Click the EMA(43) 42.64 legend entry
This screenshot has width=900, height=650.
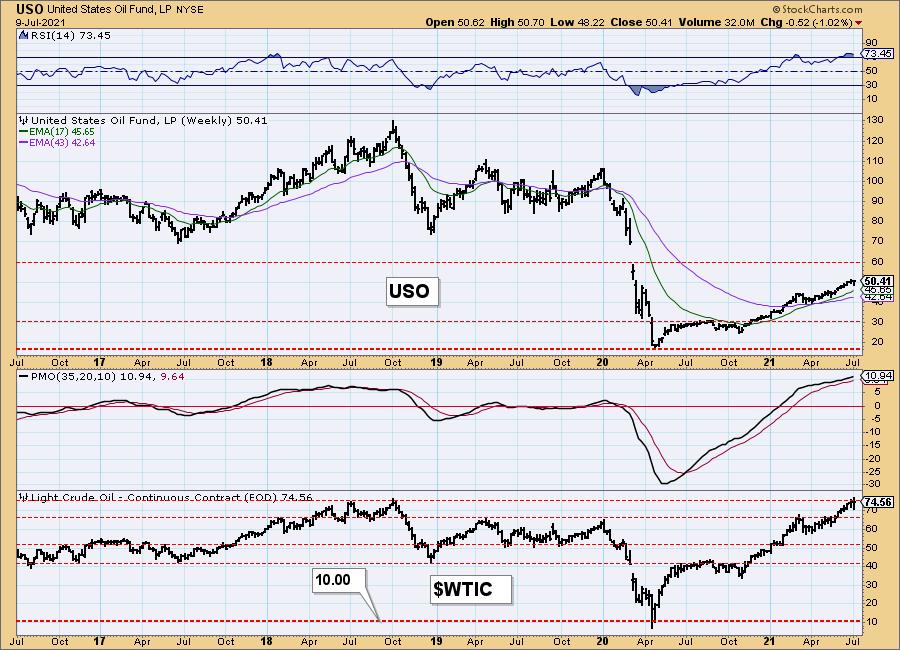coord(57,142)
